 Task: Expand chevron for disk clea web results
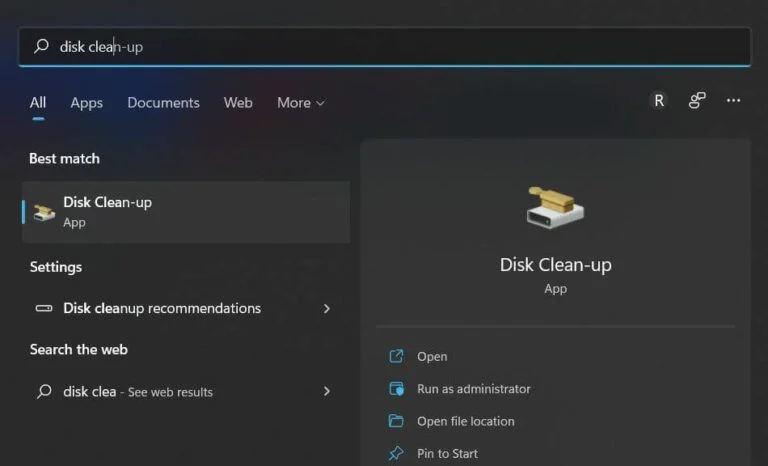click(x=327, y=391)
